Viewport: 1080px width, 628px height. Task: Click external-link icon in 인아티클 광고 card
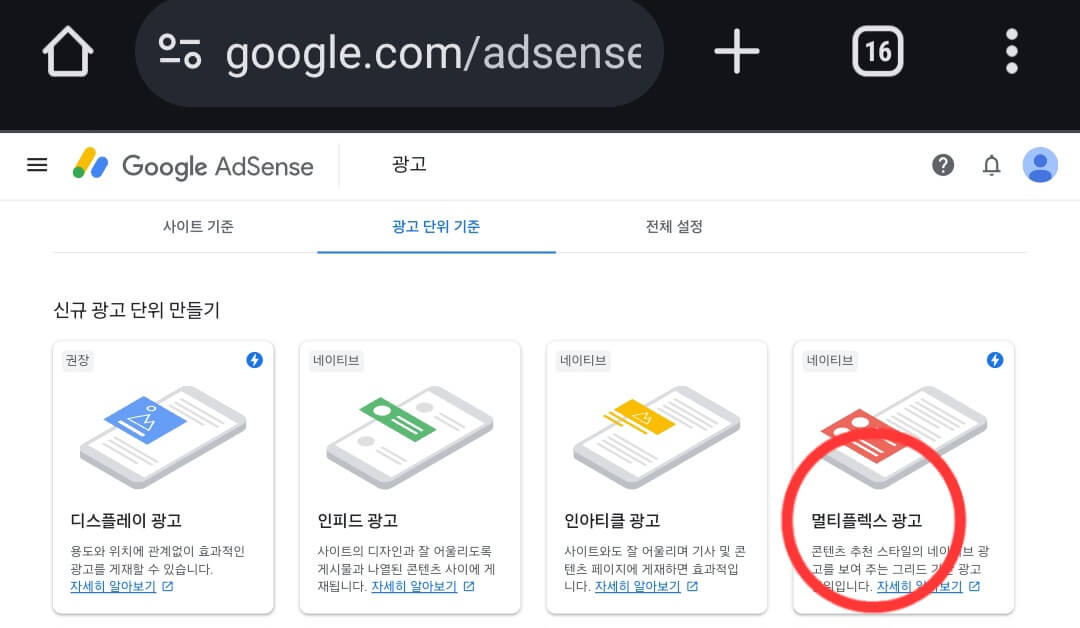(692, 587)
